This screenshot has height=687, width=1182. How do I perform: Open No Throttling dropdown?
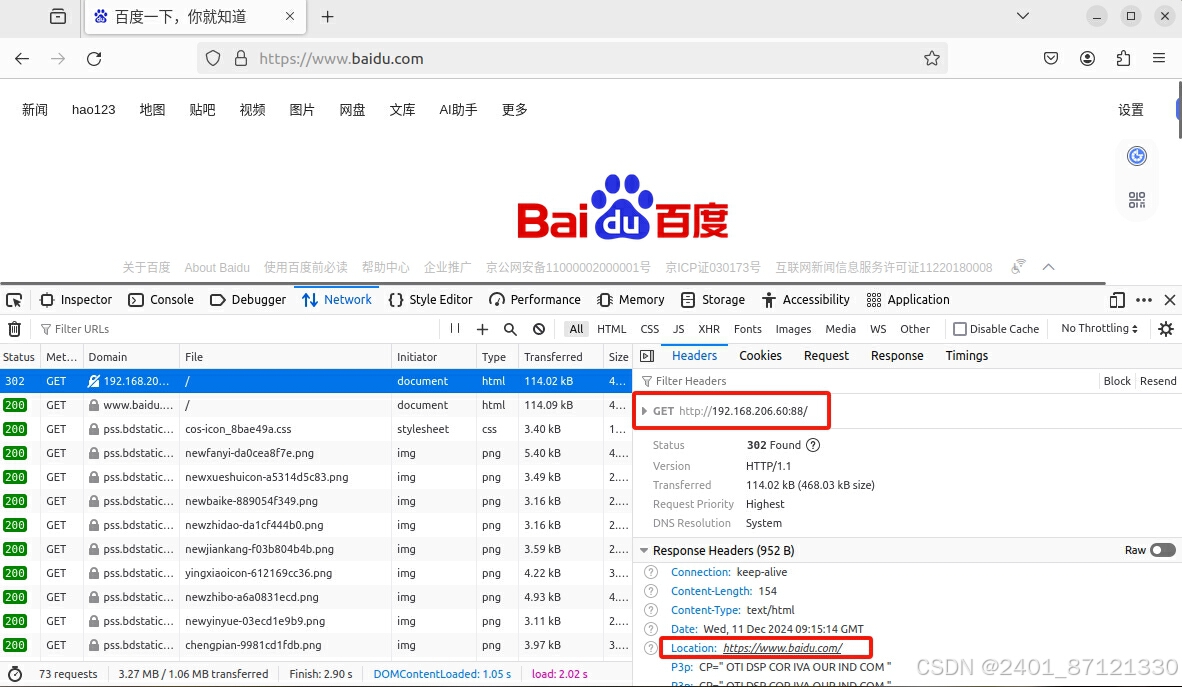(1099, 329)
